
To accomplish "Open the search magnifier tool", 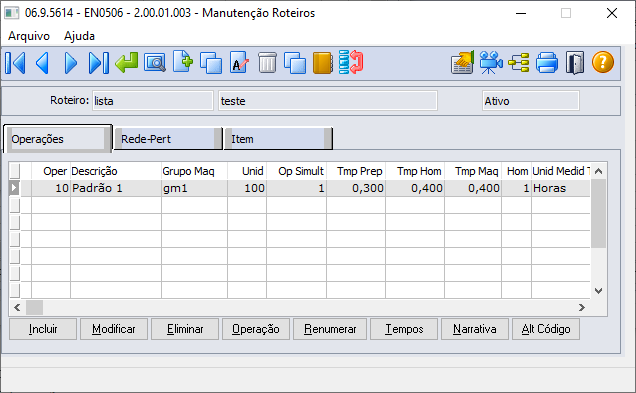I will [155, 63].
